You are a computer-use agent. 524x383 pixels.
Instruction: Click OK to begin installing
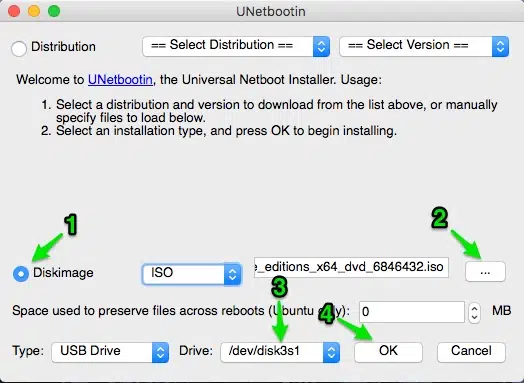tap(388, 352)
